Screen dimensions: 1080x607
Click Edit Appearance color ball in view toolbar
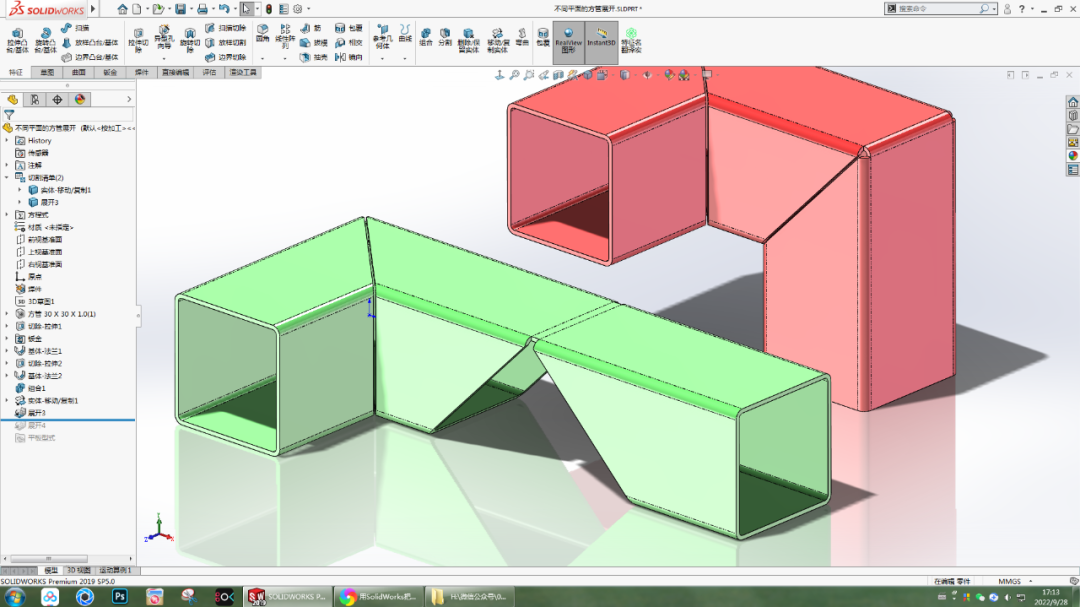(x=668, y=74)
